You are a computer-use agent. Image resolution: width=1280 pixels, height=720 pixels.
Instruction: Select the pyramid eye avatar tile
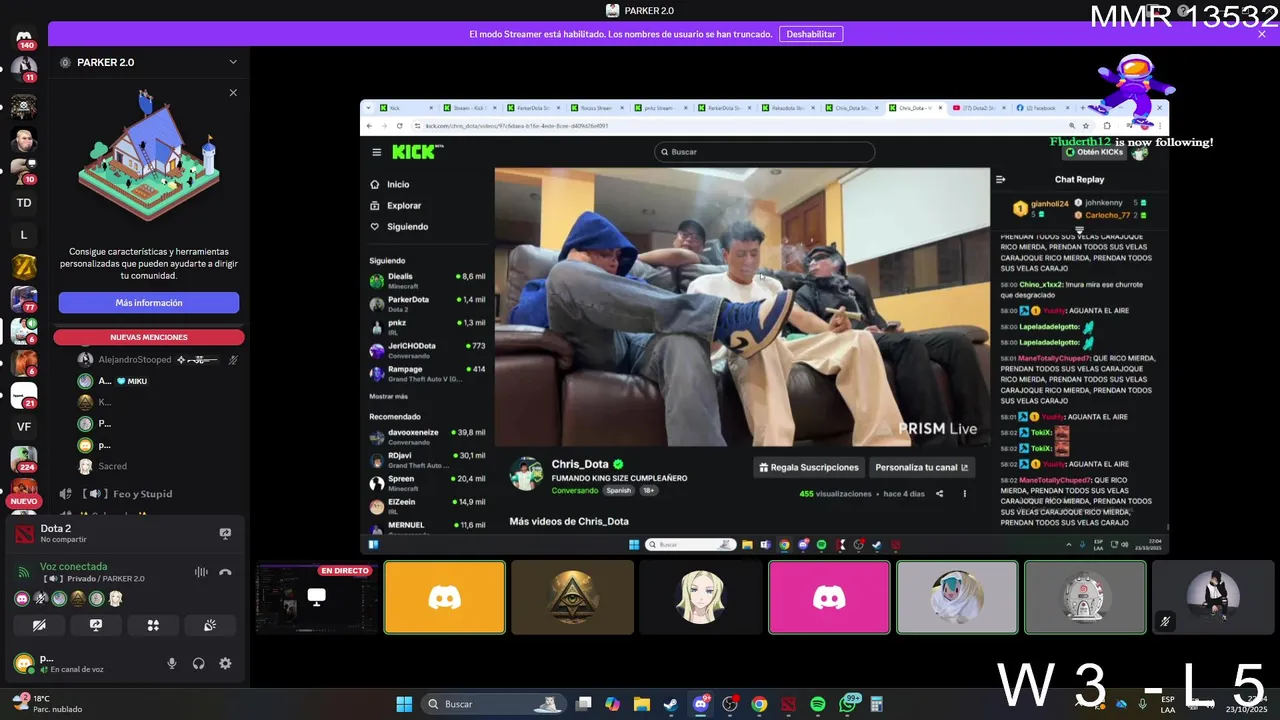(x=573, y=598)
